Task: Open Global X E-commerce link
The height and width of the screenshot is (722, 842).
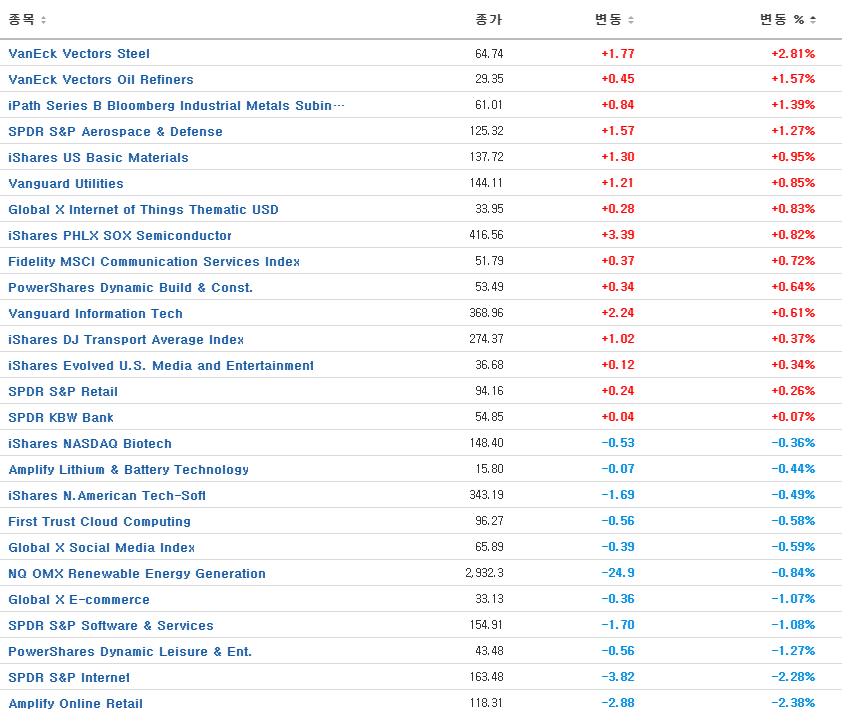Action: click(79, 600)
